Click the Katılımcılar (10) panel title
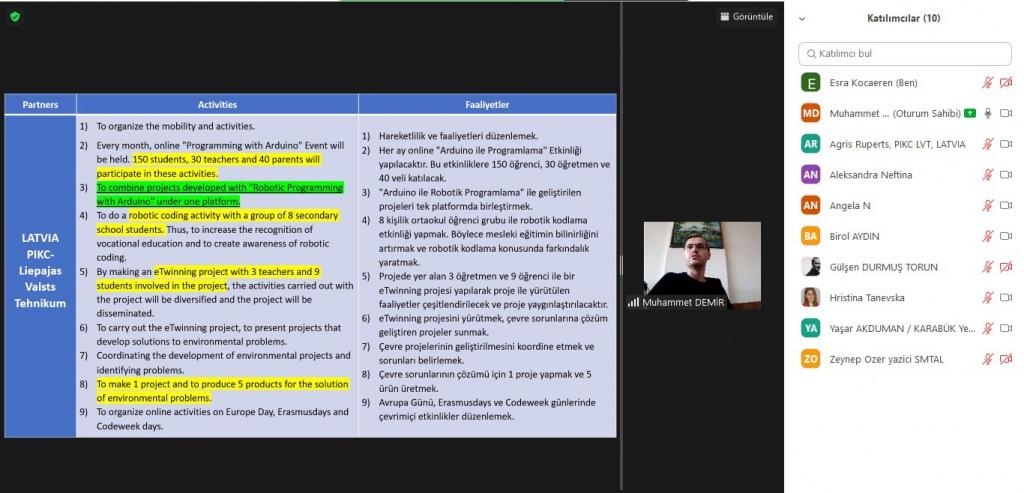Screen dimensions: 1024x493 [903, 18]
